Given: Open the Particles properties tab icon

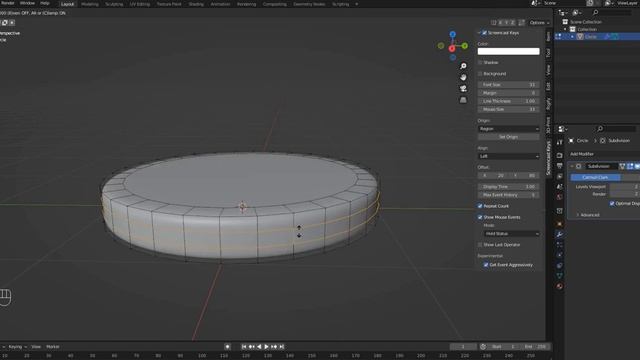Looking at the screenshot, I should pyautogui.click(x=560, y=244).
